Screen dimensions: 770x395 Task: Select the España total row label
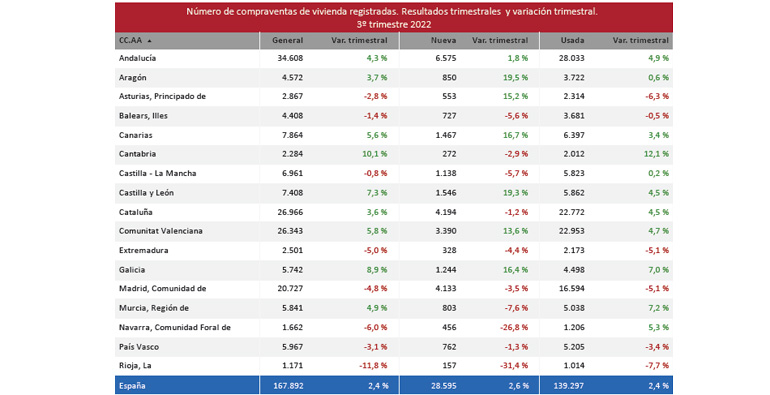[132, 386]
